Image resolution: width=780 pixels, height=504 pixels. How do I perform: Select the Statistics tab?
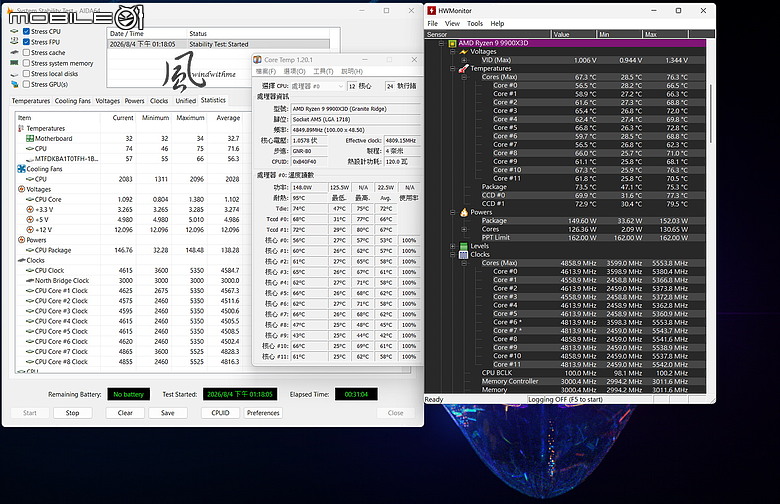213,100
